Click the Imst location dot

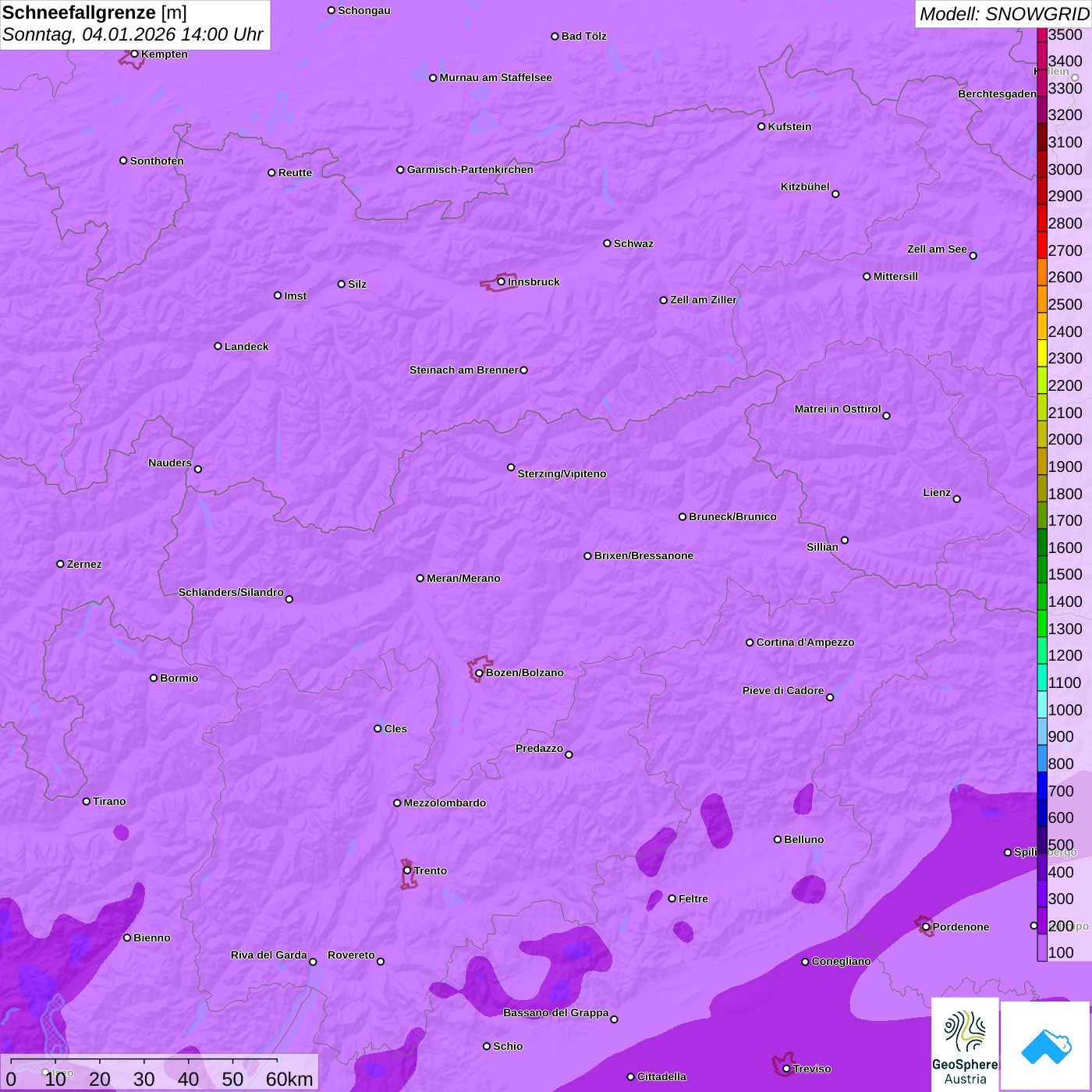coord(278,296)
